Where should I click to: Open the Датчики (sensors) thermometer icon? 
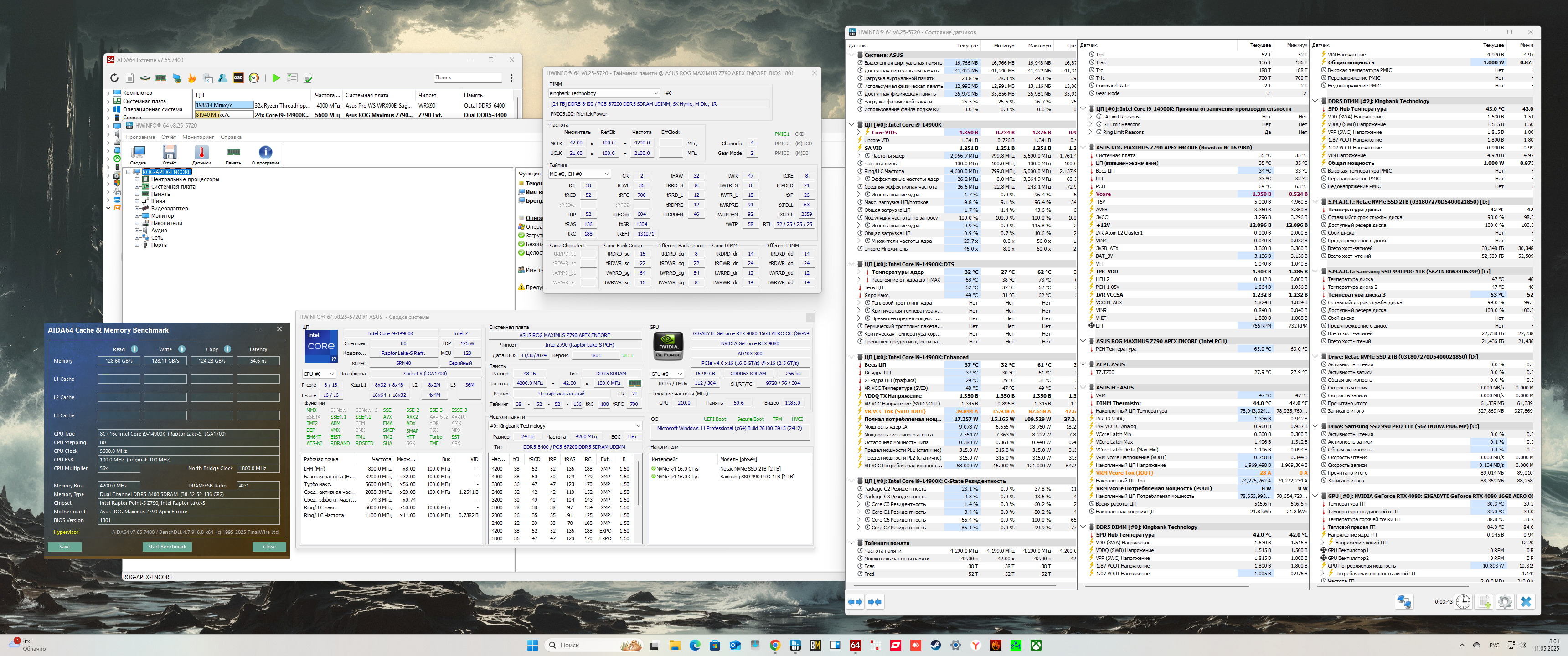tap(201, 153)
